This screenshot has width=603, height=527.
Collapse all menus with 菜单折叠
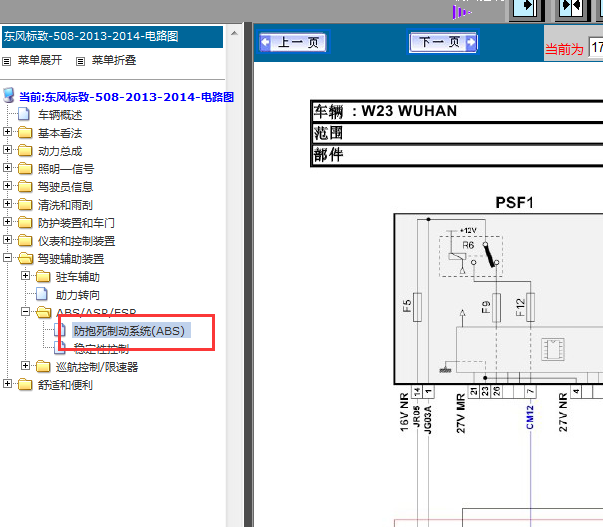click(114, 60)
